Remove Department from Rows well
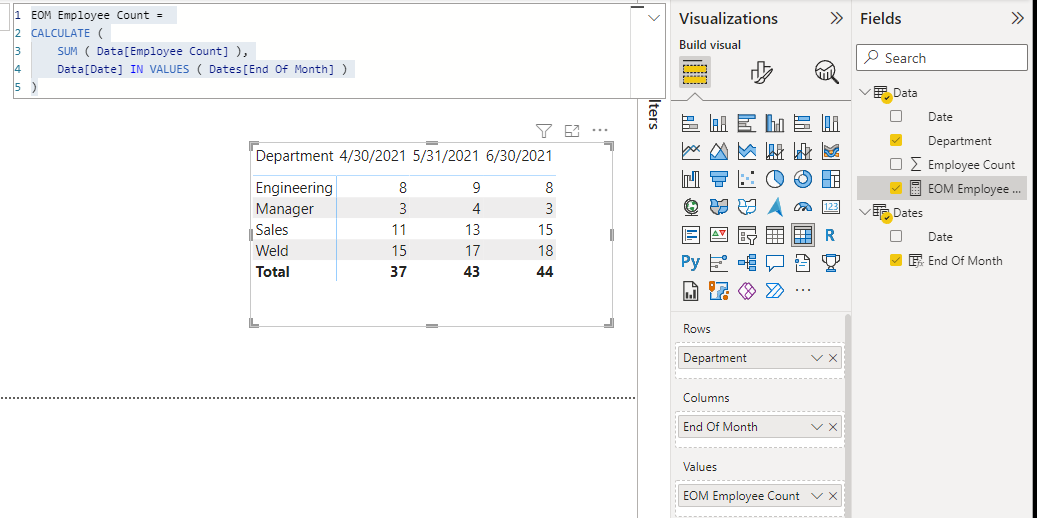The image size is (1037, 518). click(x=833, y=358)
